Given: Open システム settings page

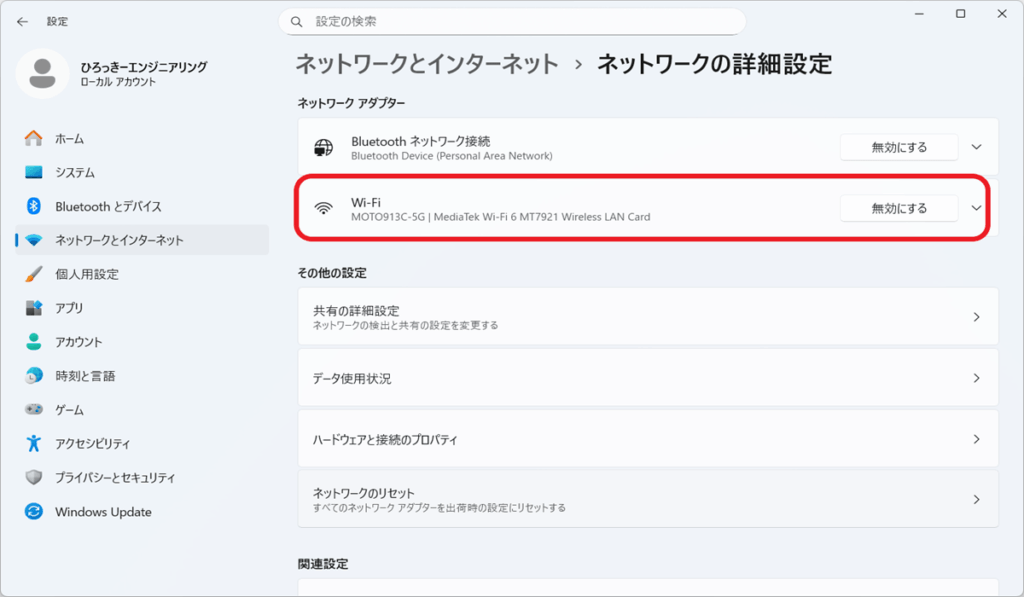Looking at the screenshot, I should click(x=142, y=172).
